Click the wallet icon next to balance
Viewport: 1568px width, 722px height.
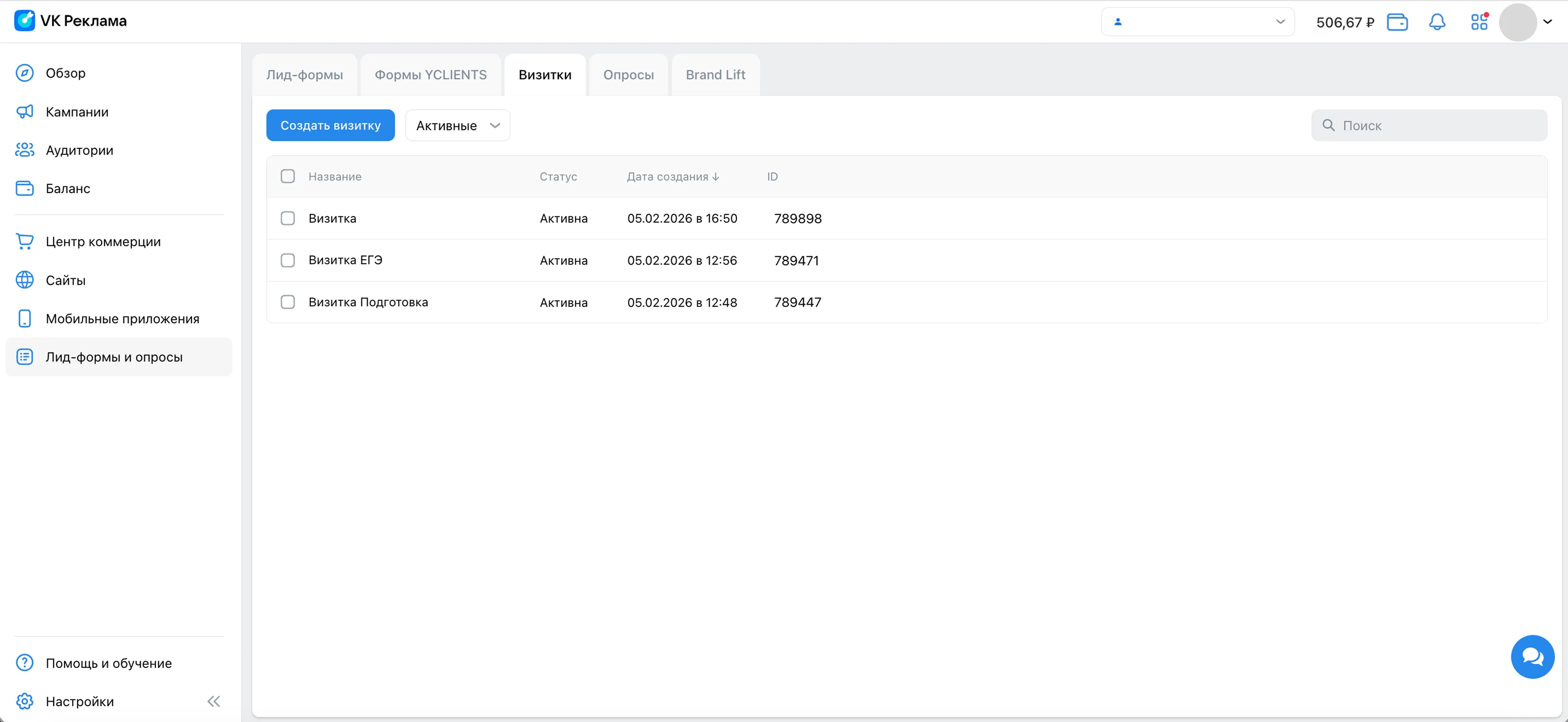1397,23
